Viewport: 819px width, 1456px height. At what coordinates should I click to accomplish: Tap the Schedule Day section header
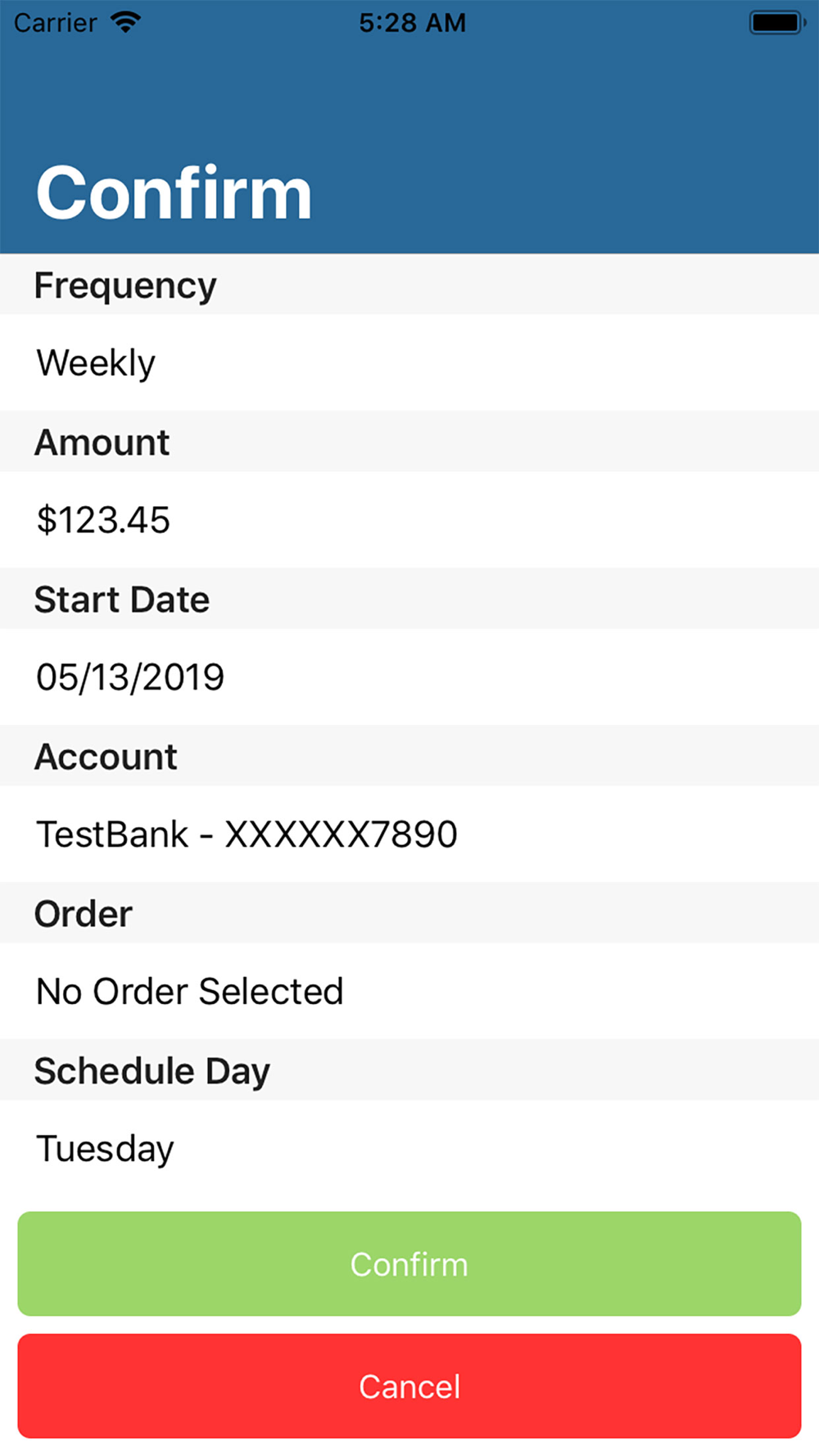pos(409,1070)
